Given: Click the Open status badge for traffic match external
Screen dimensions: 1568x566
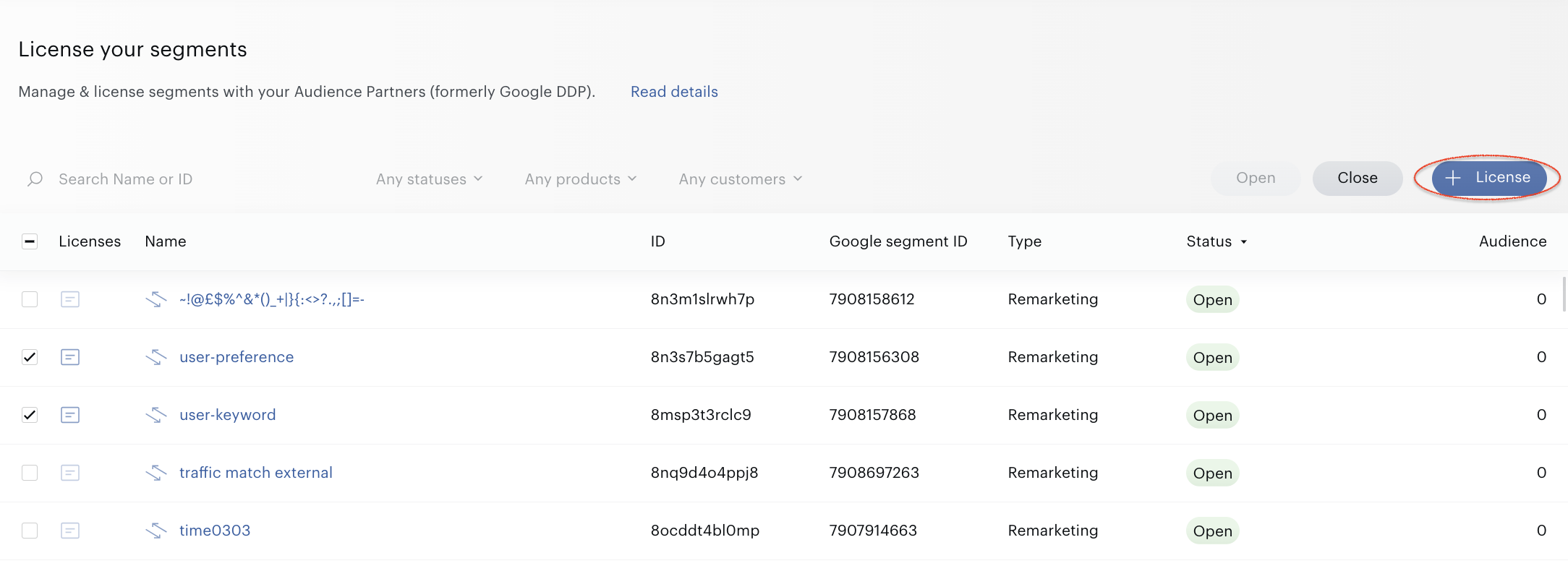Looking at the screenshot, I should (1213, 473).
